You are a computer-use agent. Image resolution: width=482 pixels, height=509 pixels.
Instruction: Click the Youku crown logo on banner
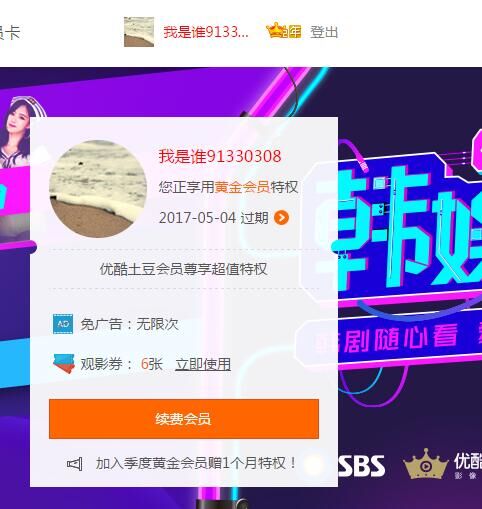[x=425, y=463]
